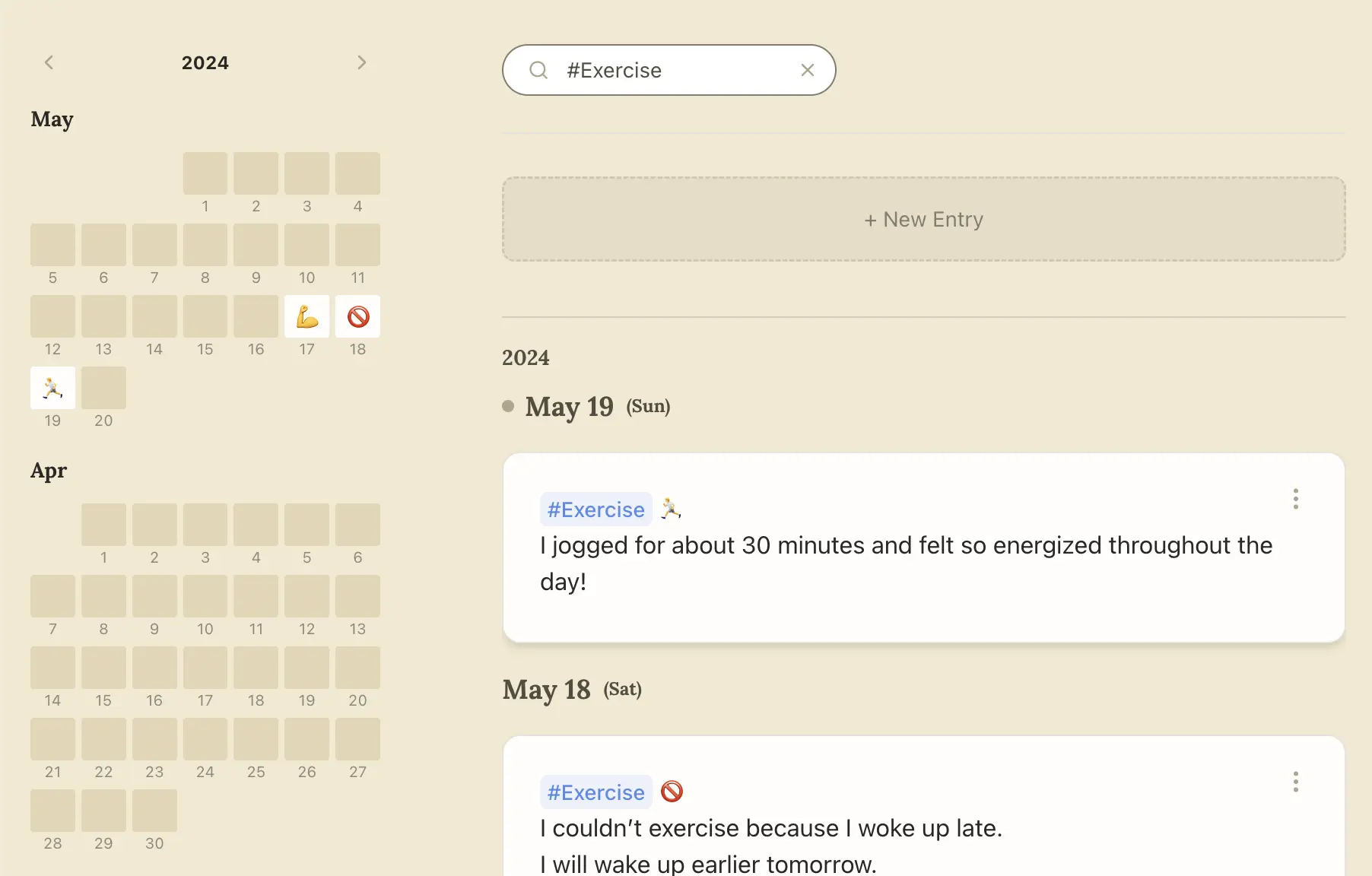Click the prohibited sign emoji on May 18
Image resolution: width=1372 pixels, height=876 pixels.
pos(357,316)
